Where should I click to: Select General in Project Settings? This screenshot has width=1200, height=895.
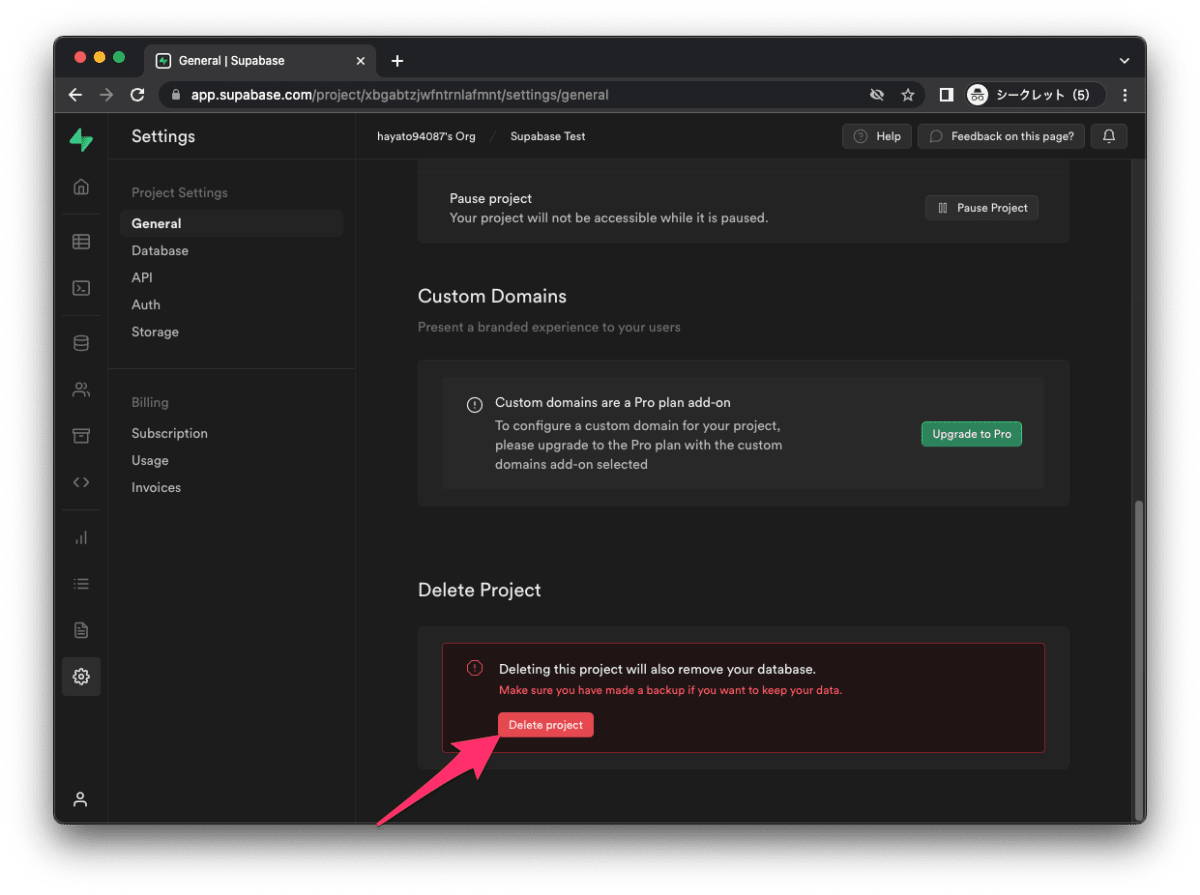pos(231,223)
